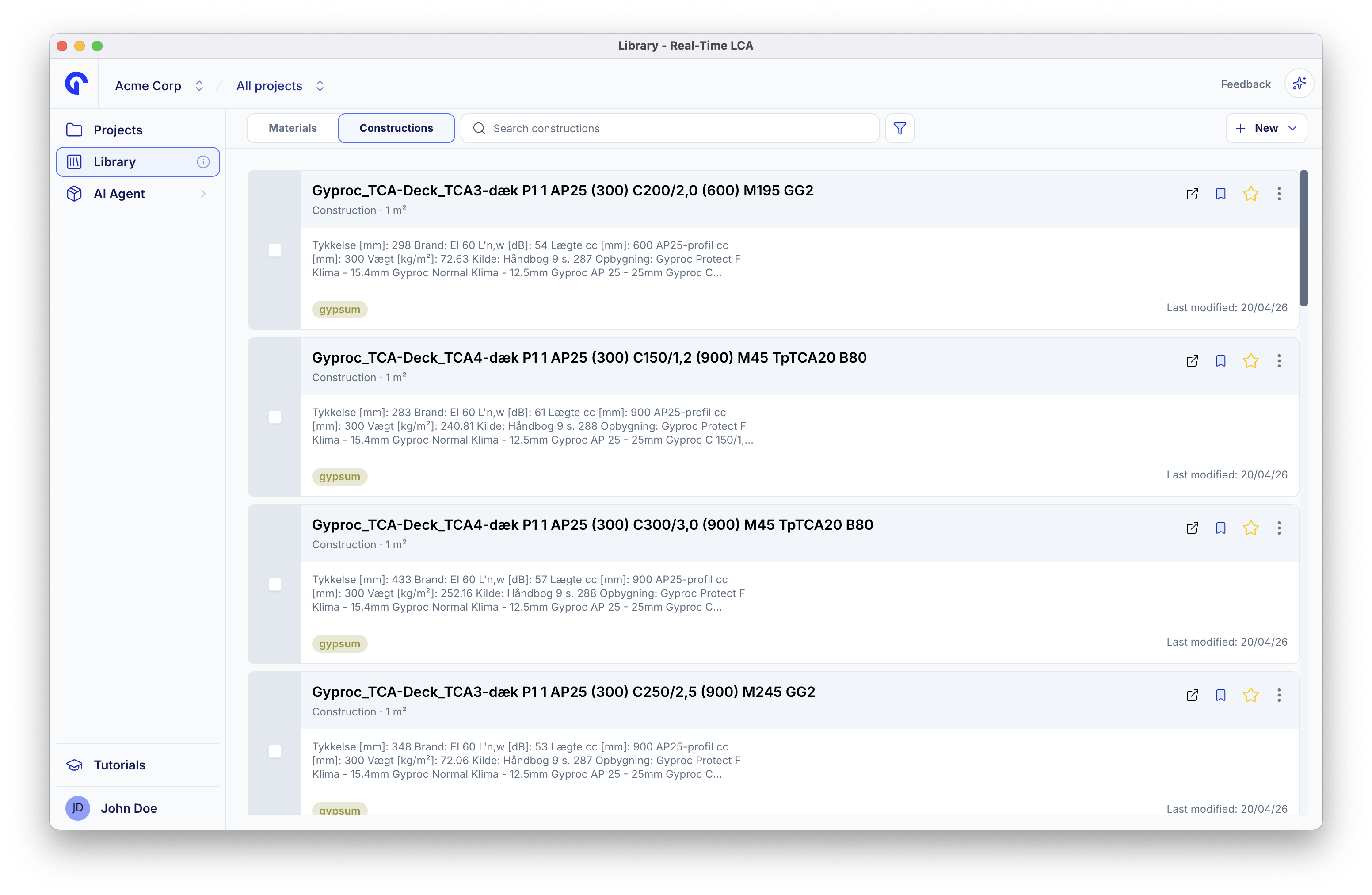1372x895 pixels.
Task: Expand the AI Agent chevron
Action: click(203, 194)
